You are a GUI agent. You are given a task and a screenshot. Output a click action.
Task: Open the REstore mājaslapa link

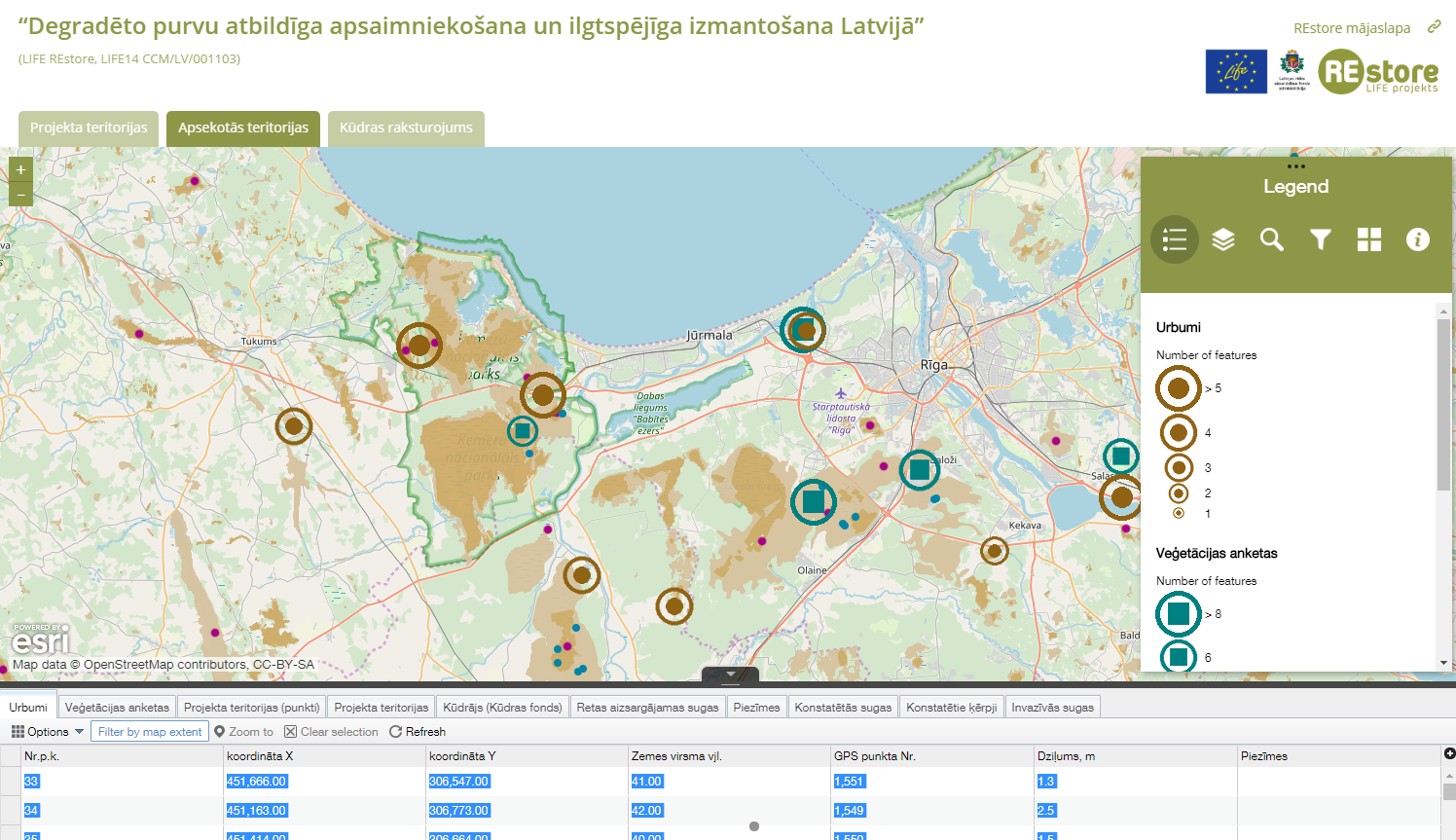click(1352, 28)
